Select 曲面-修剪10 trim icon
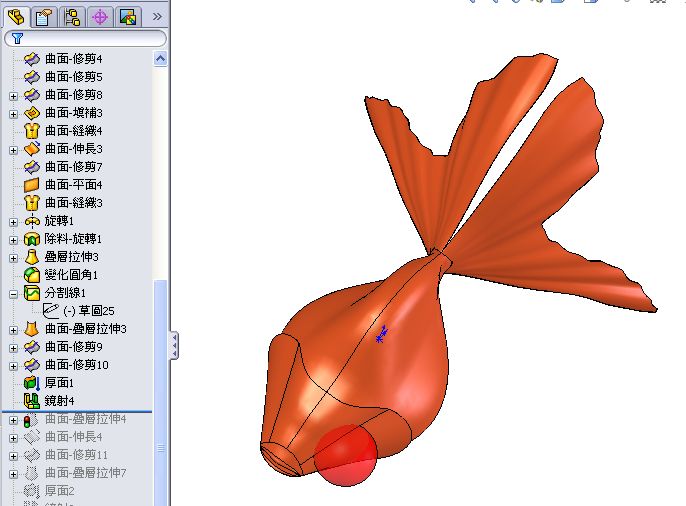This screenshot has height=506, width=686. [32, 365]
